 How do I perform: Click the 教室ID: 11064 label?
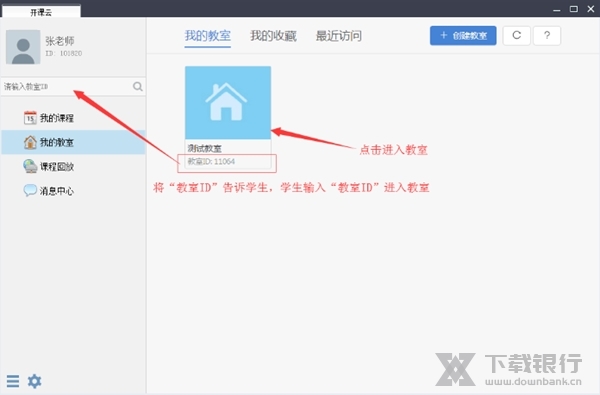tap(211, 162)
